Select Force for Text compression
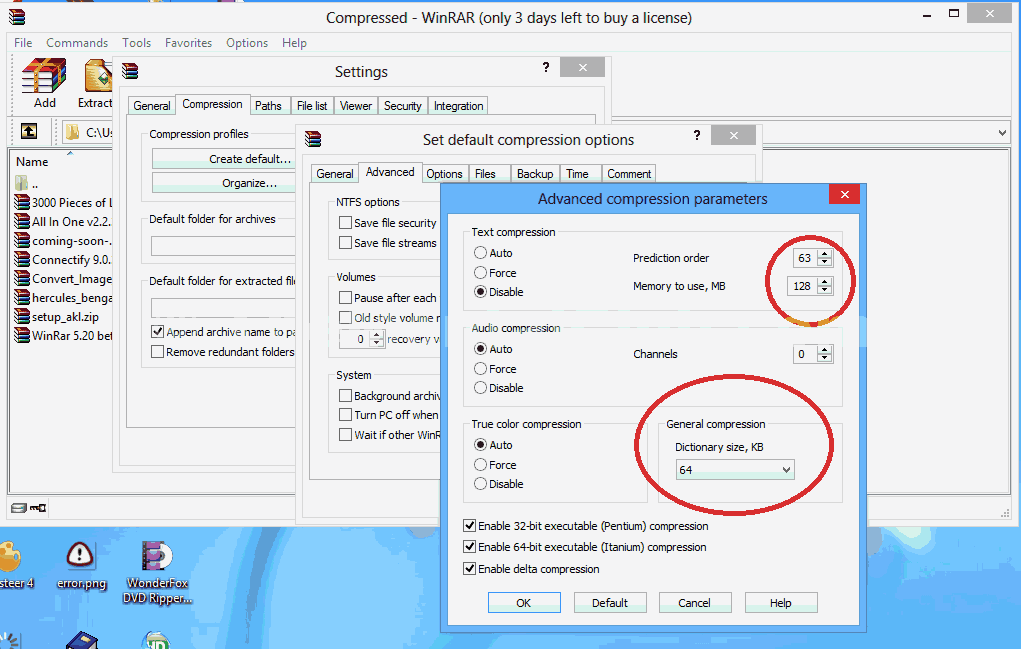This screenshot has width=1021, height=649. (481, 272)
